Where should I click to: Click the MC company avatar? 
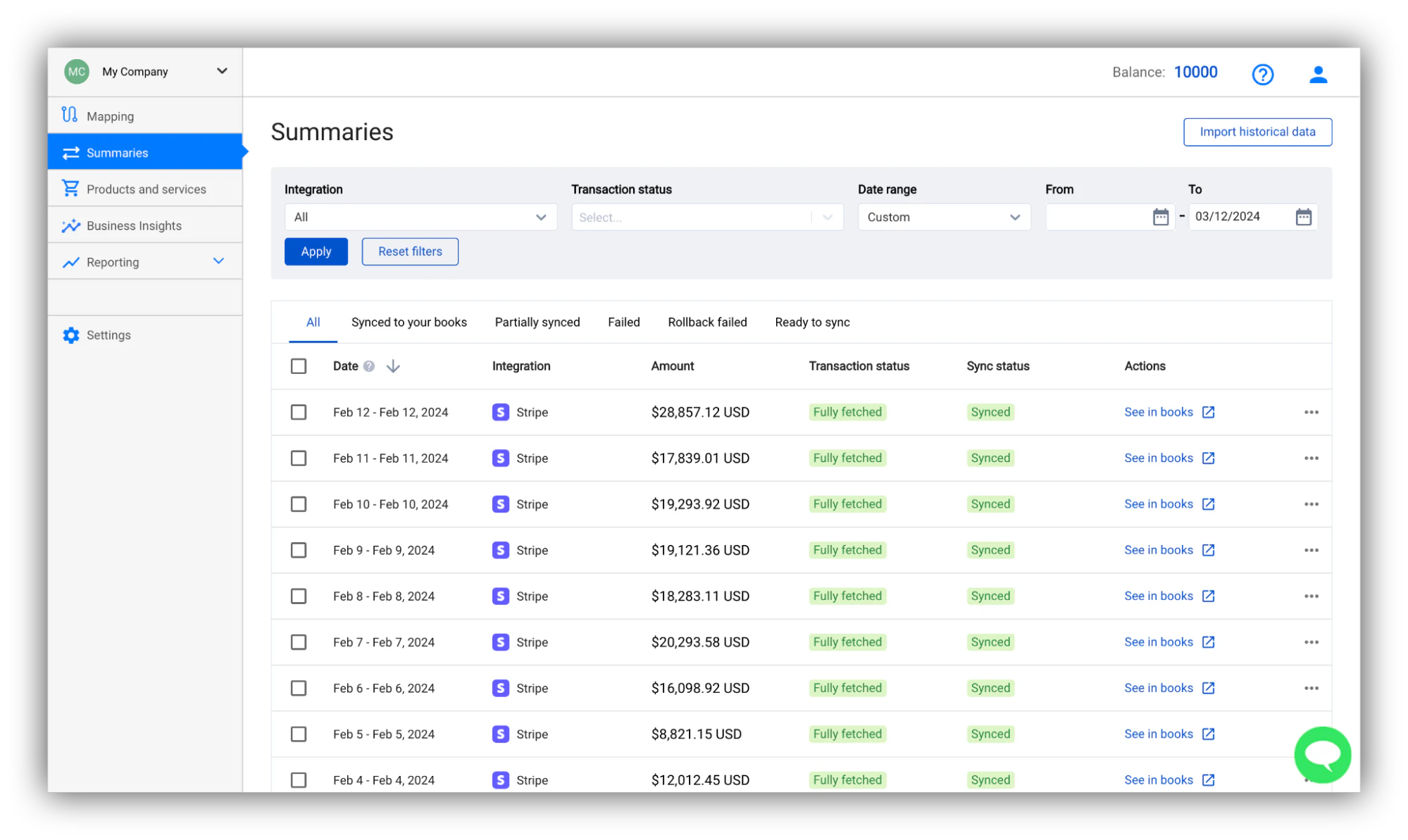point(77,71)
